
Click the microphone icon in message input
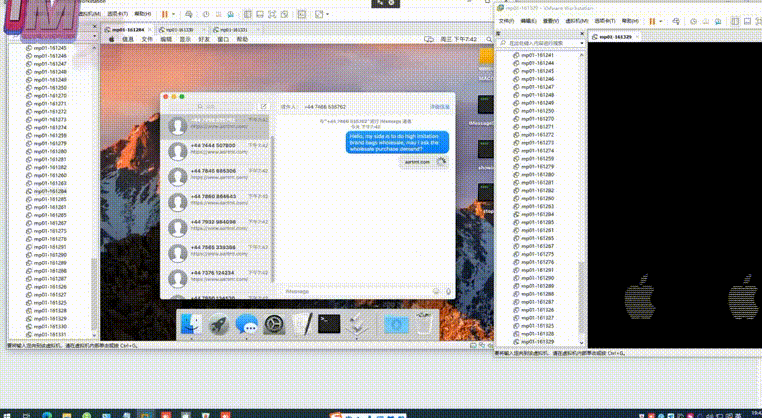(448, 291)
